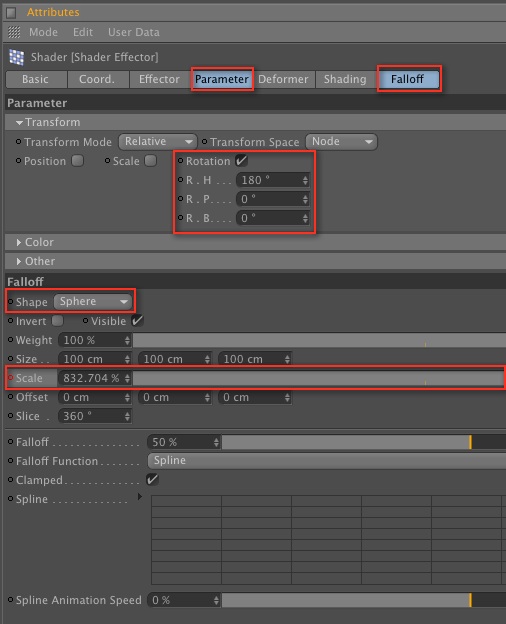Disable the Clamped checkbox
The image size is (506, 624).
(152, 480)
